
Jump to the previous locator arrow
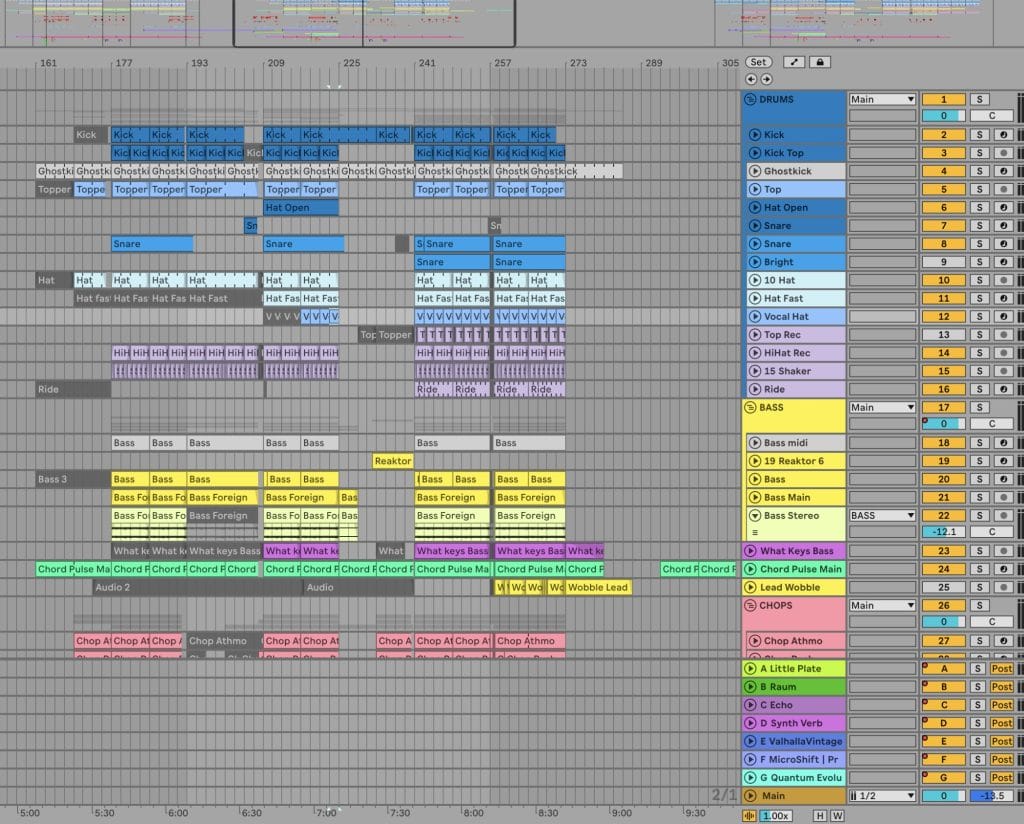752,79
